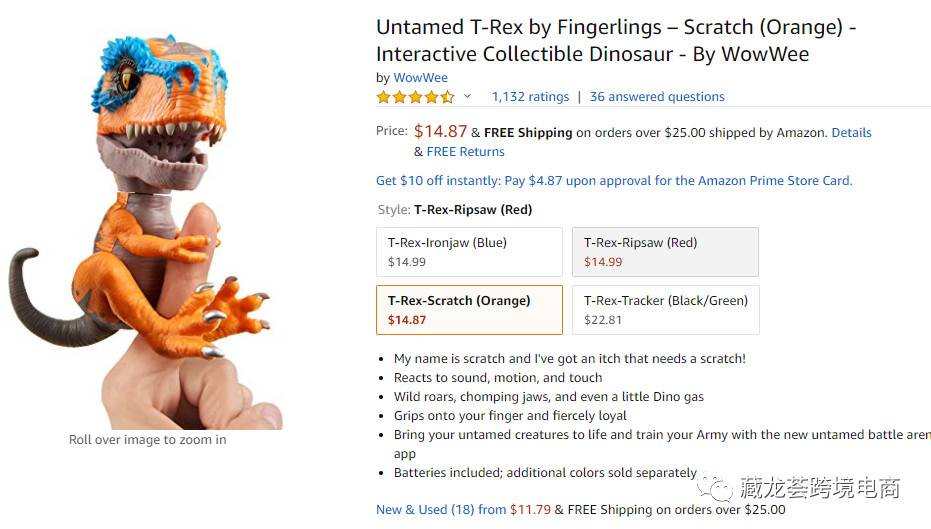Click the Batteries included bullet text

tap(545, 473)
